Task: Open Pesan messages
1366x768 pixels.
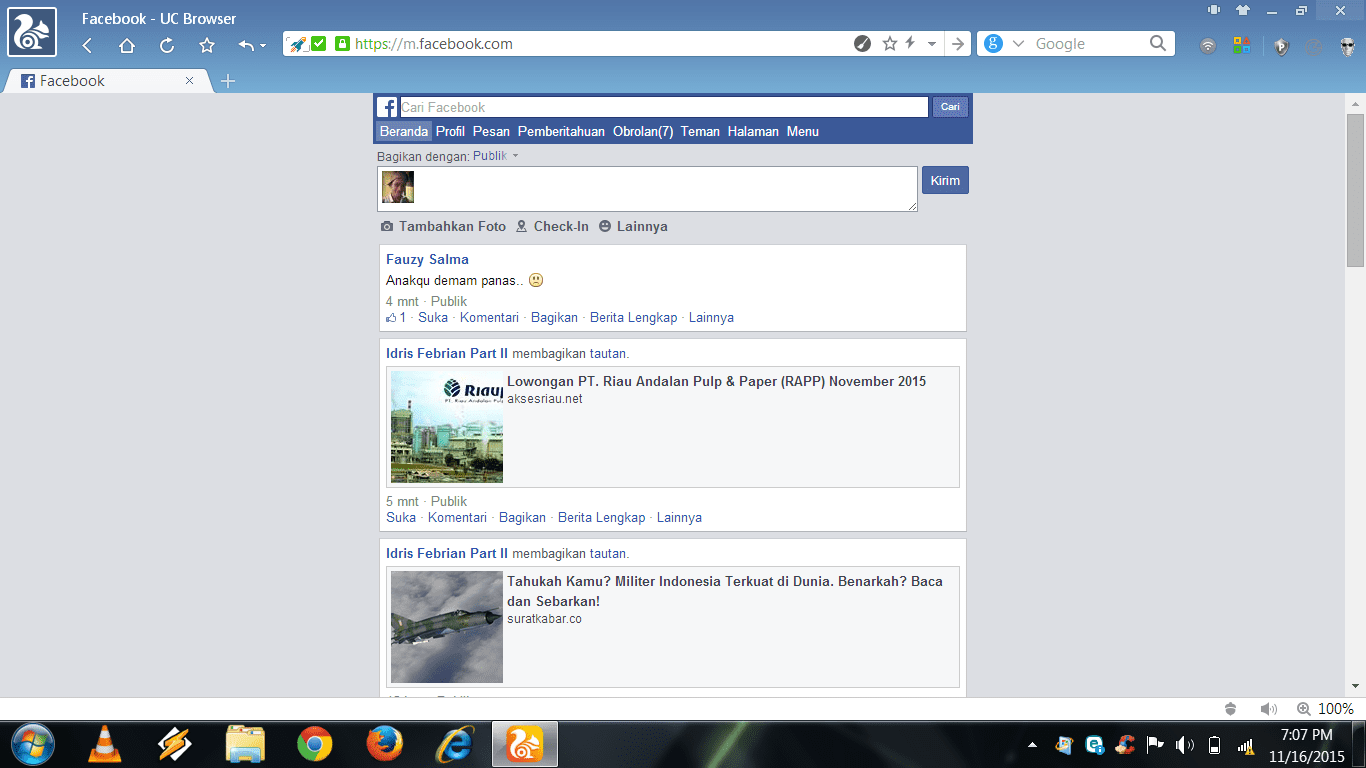Action: 491,131
